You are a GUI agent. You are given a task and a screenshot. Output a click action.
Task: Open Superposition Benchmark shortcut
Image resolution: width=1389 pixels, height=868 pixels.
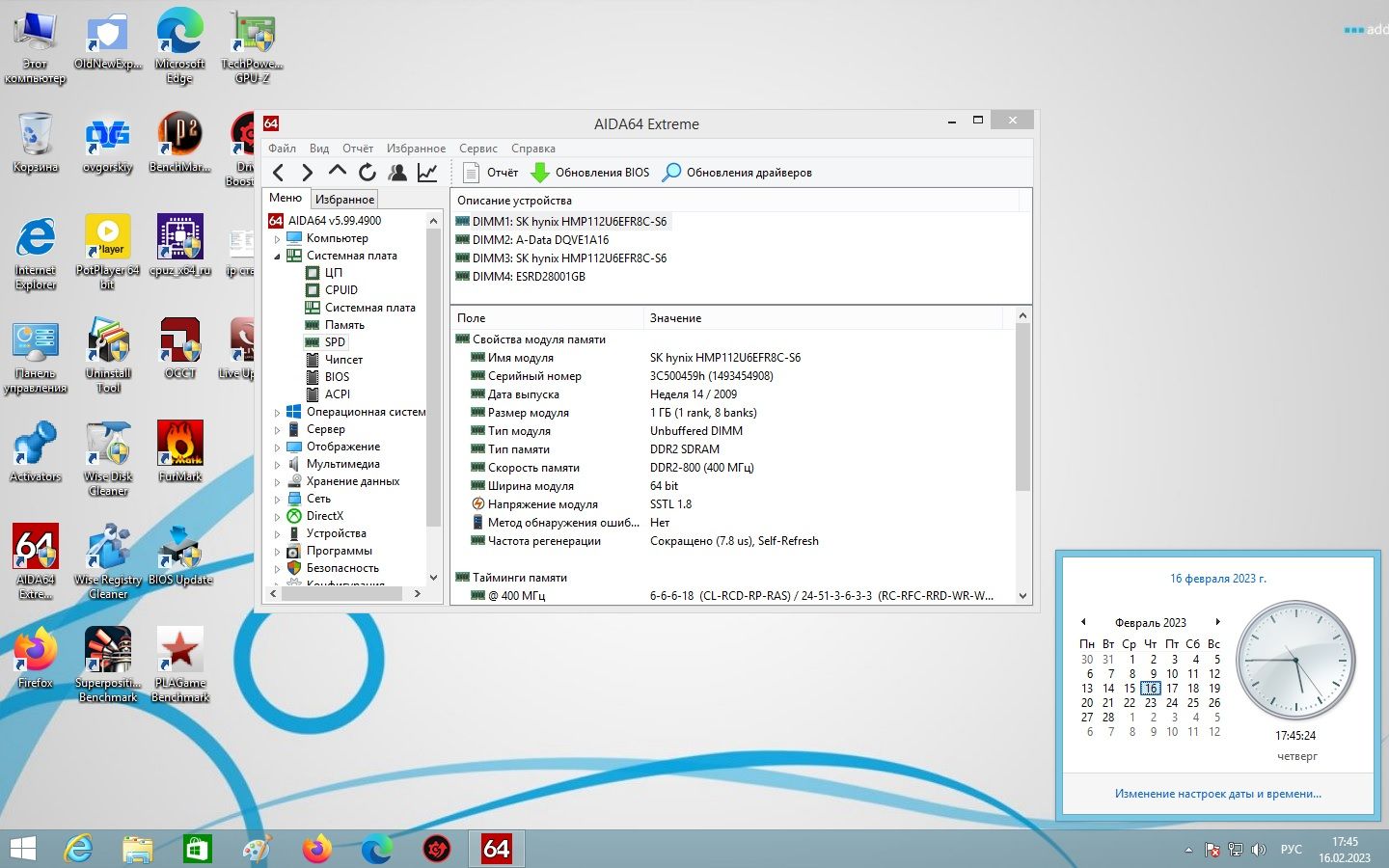pyautogui.click(x=108, y=665)
